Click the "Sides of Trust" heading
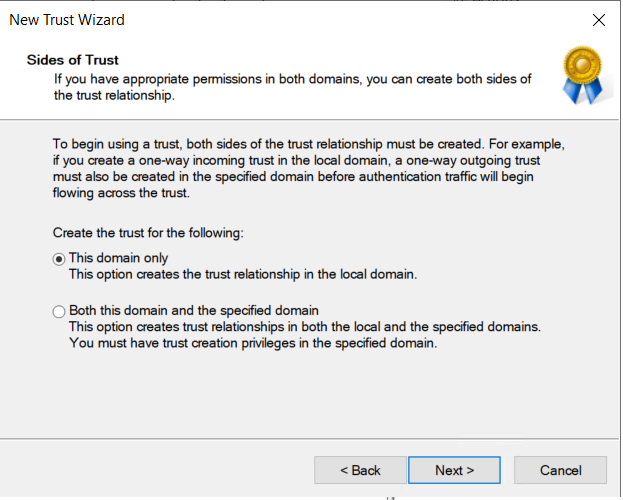The image size is (623, 500). tap(72, 60)
